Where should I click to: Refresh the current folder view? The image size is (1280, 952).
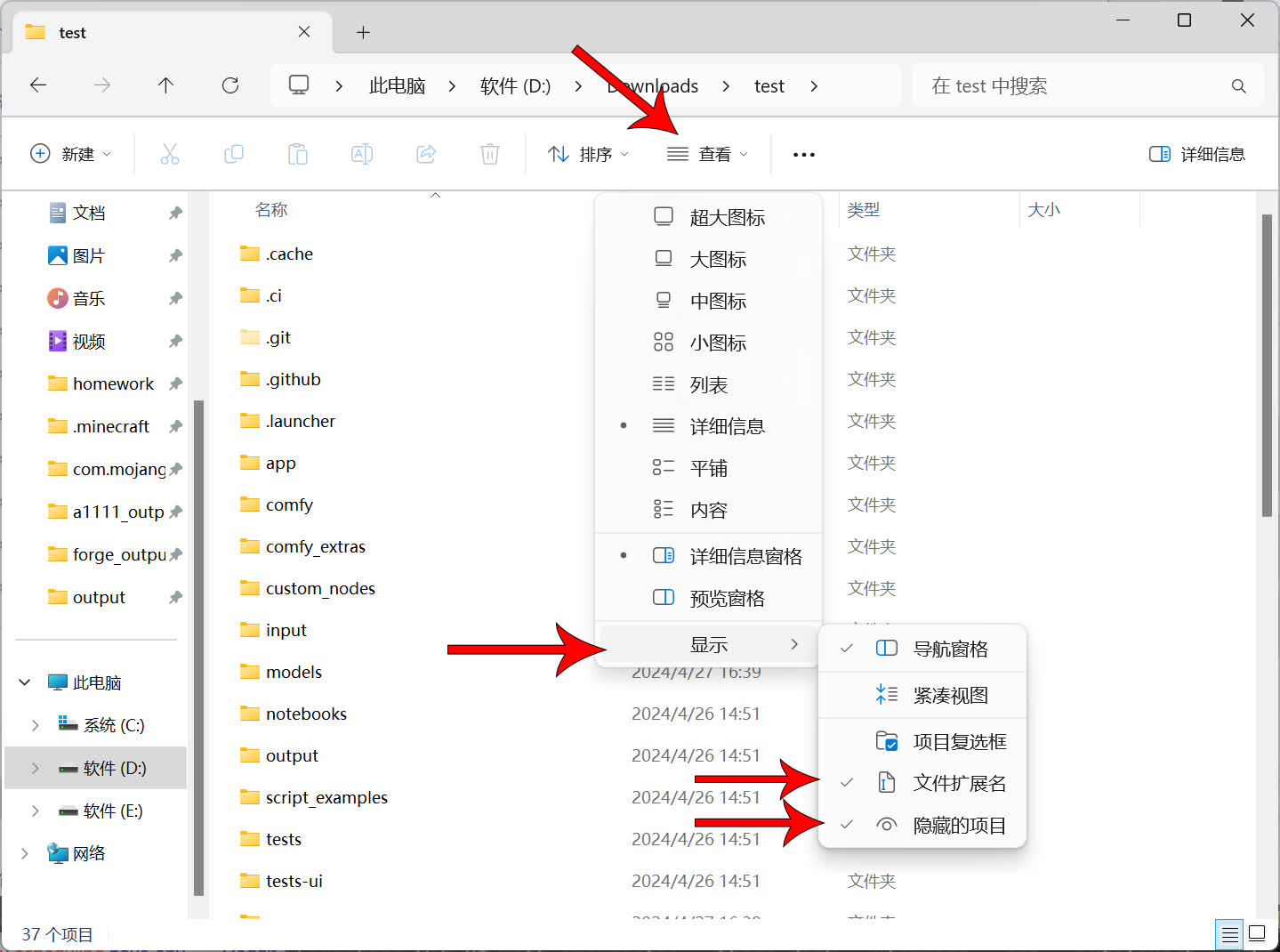pyautogui.click(x=230, y=85)
